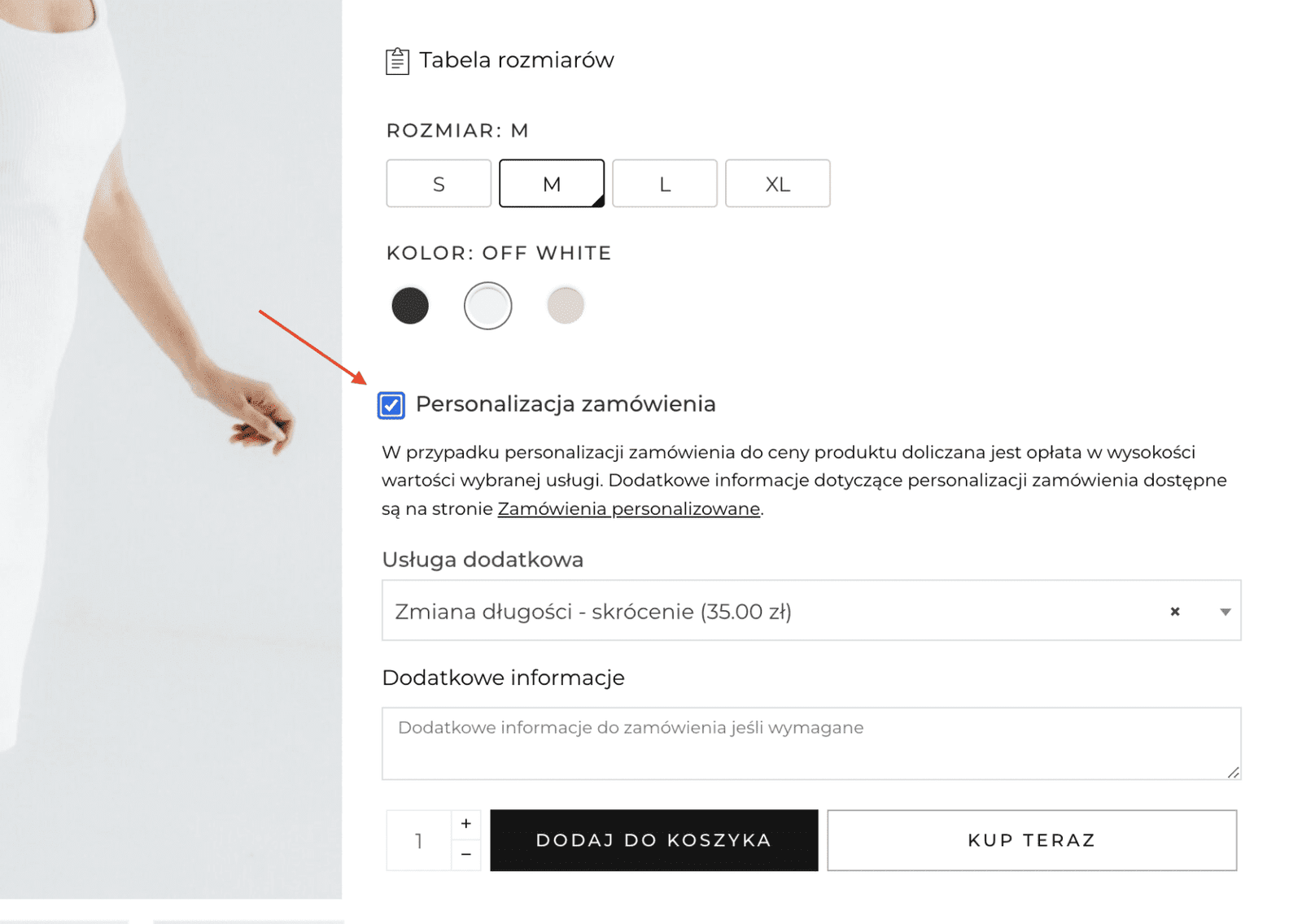This screenshot has height=924, width=1302.
Task: Clear selected additional service with the x
Action: 1175,612
